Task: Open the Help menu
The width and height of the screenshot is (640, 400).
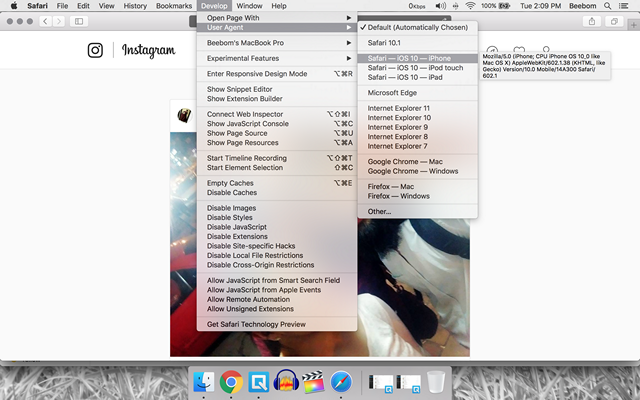Action: click(279, 6)
